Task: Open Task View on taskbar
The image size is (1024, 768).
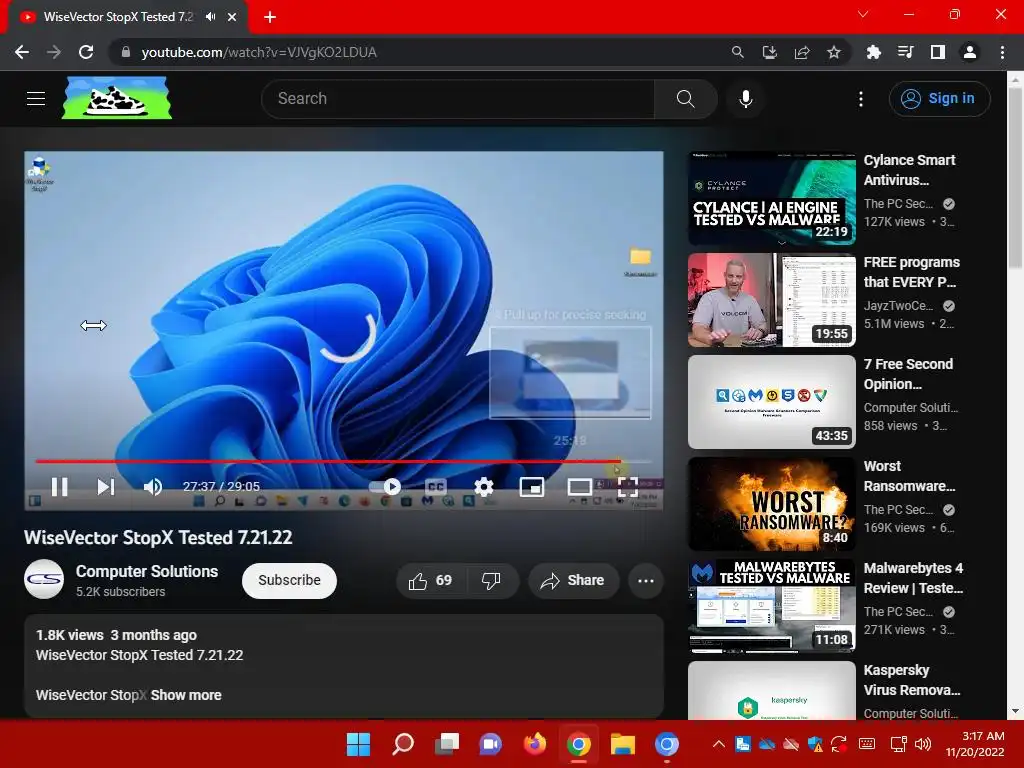Action: pyautogui.click(x=447, y=744)
